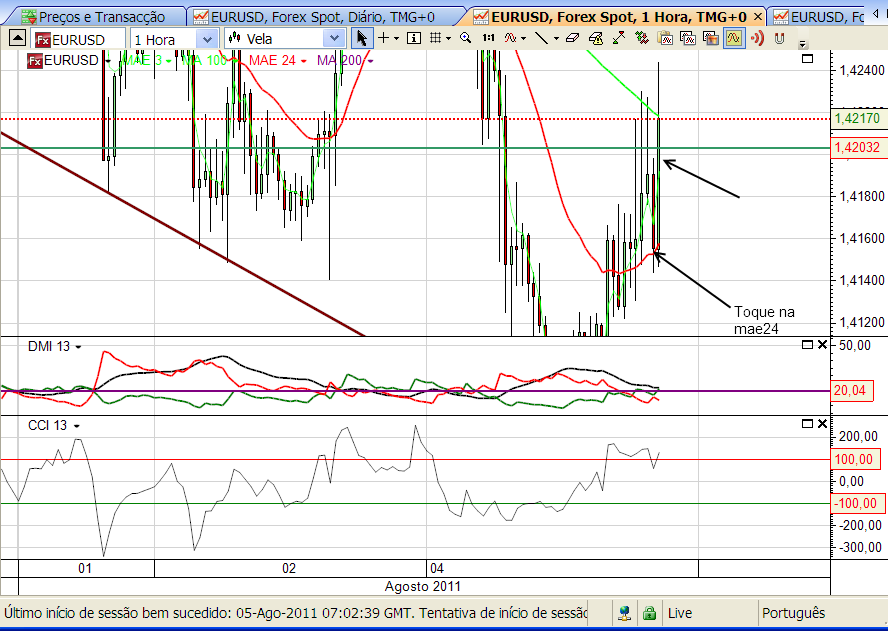This screenshot has width=888, height=631.
Task: Click the Português language status entry
Action: tap(793, 613)
